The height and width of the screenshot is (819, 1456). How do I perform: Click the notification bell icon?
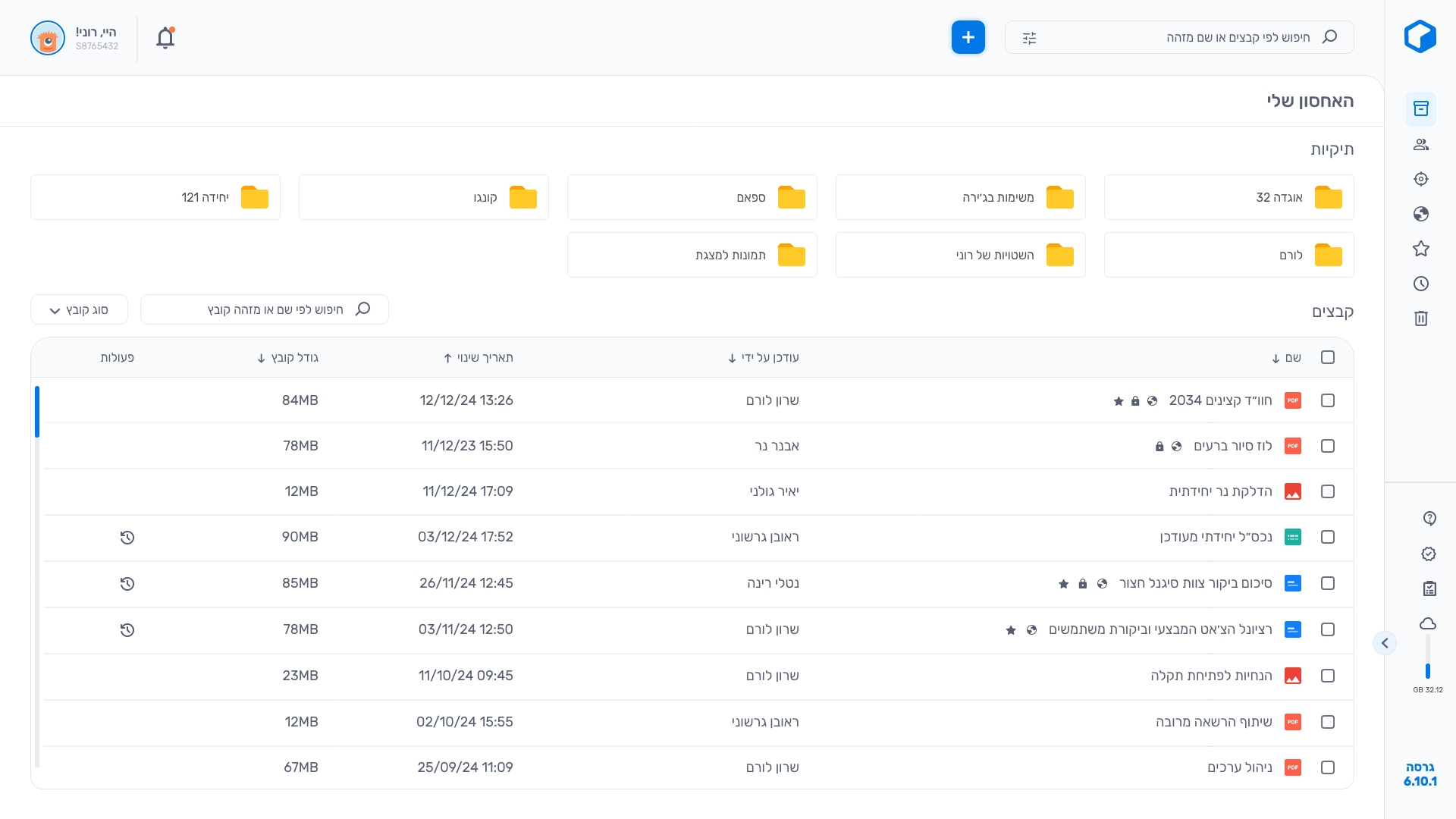[x=165, y=38]
